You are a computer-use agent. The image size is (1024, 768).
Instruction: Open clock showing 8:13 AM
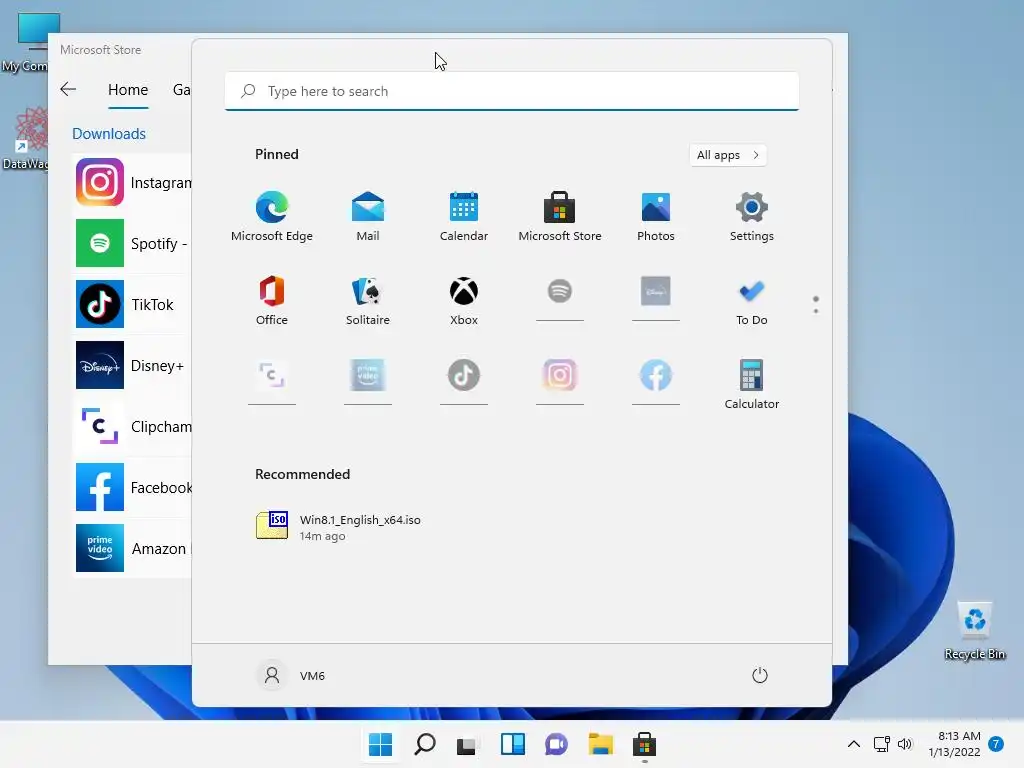coord(954,744)
